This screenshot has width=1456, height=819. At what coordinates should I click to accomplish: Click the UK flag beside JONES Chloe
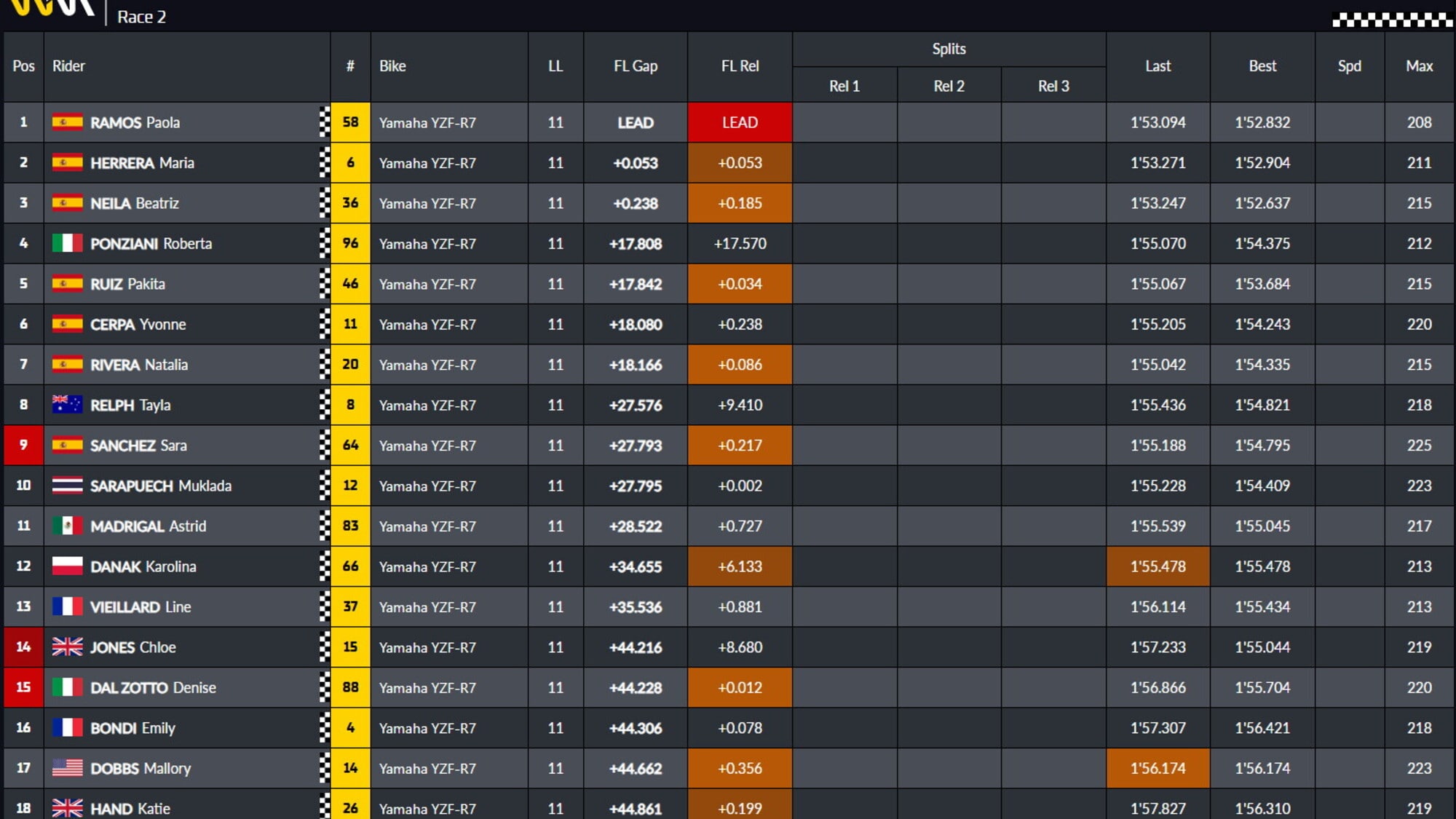coord(67,647)
